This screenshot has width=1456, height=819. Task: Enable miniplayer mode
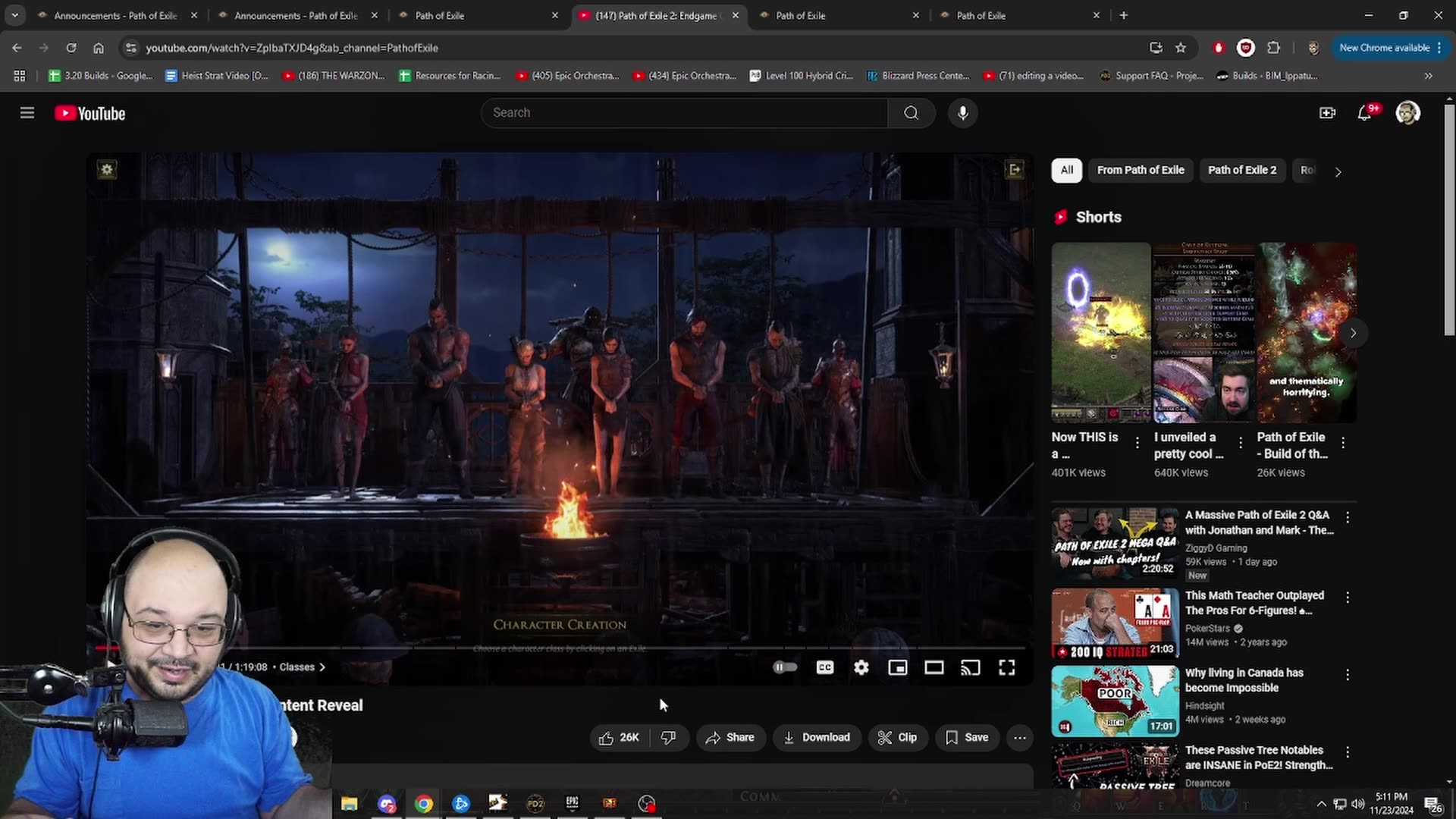(x=898, y=667)
